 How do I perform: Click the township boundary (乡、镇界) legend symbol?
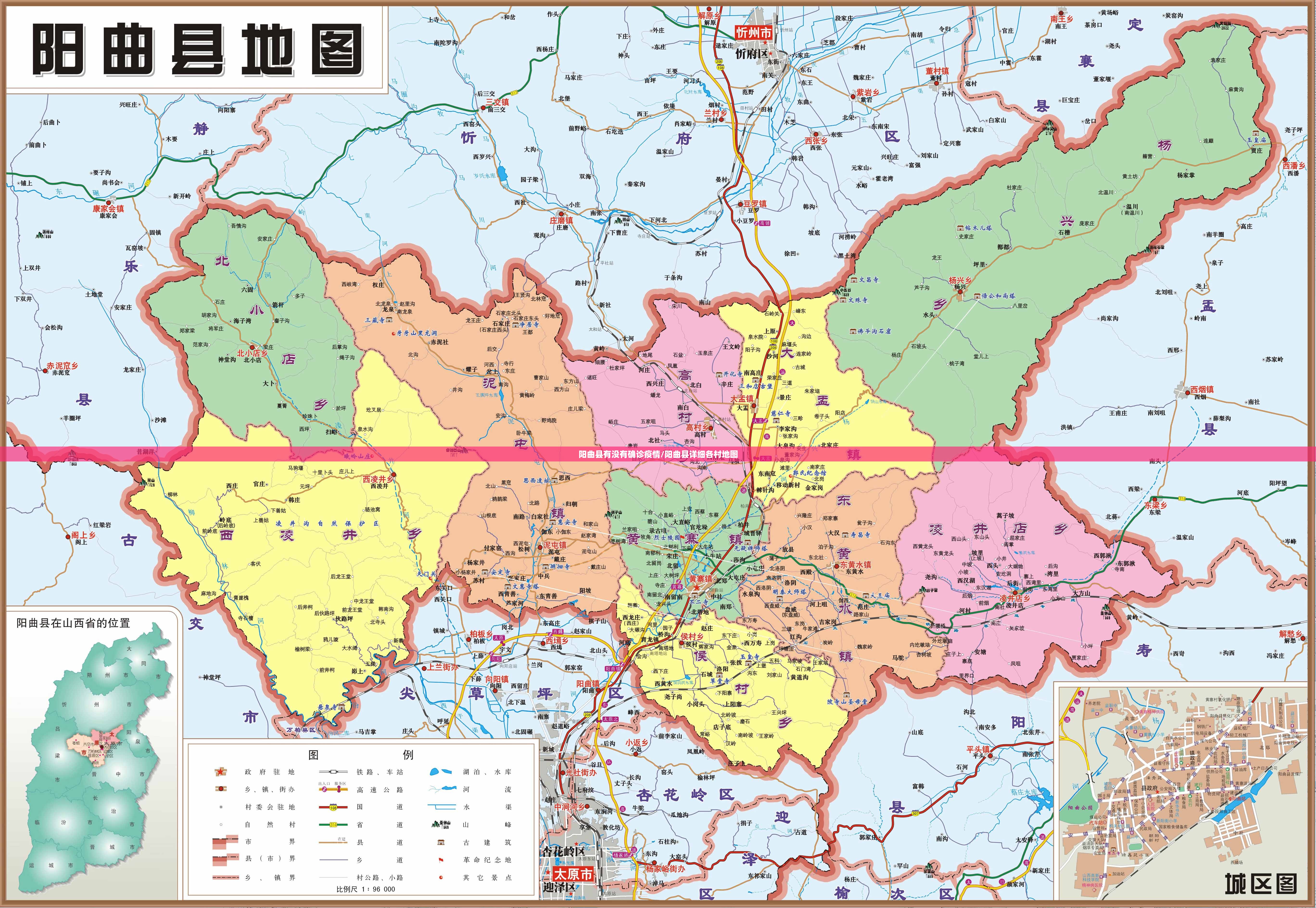point(226,877)
